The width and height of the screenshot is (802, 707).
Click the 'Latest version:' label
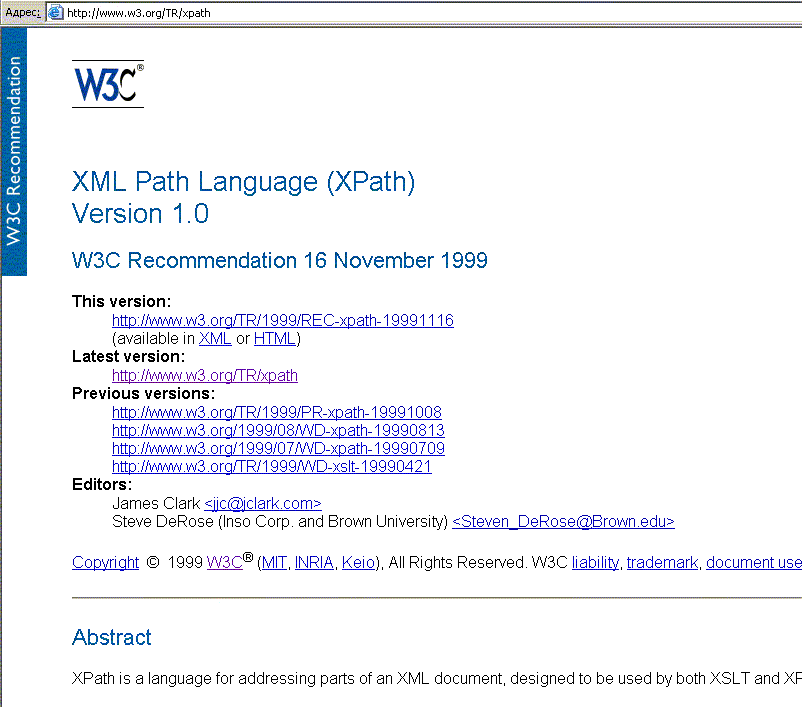pyautogui.click(x=128, y=357)
